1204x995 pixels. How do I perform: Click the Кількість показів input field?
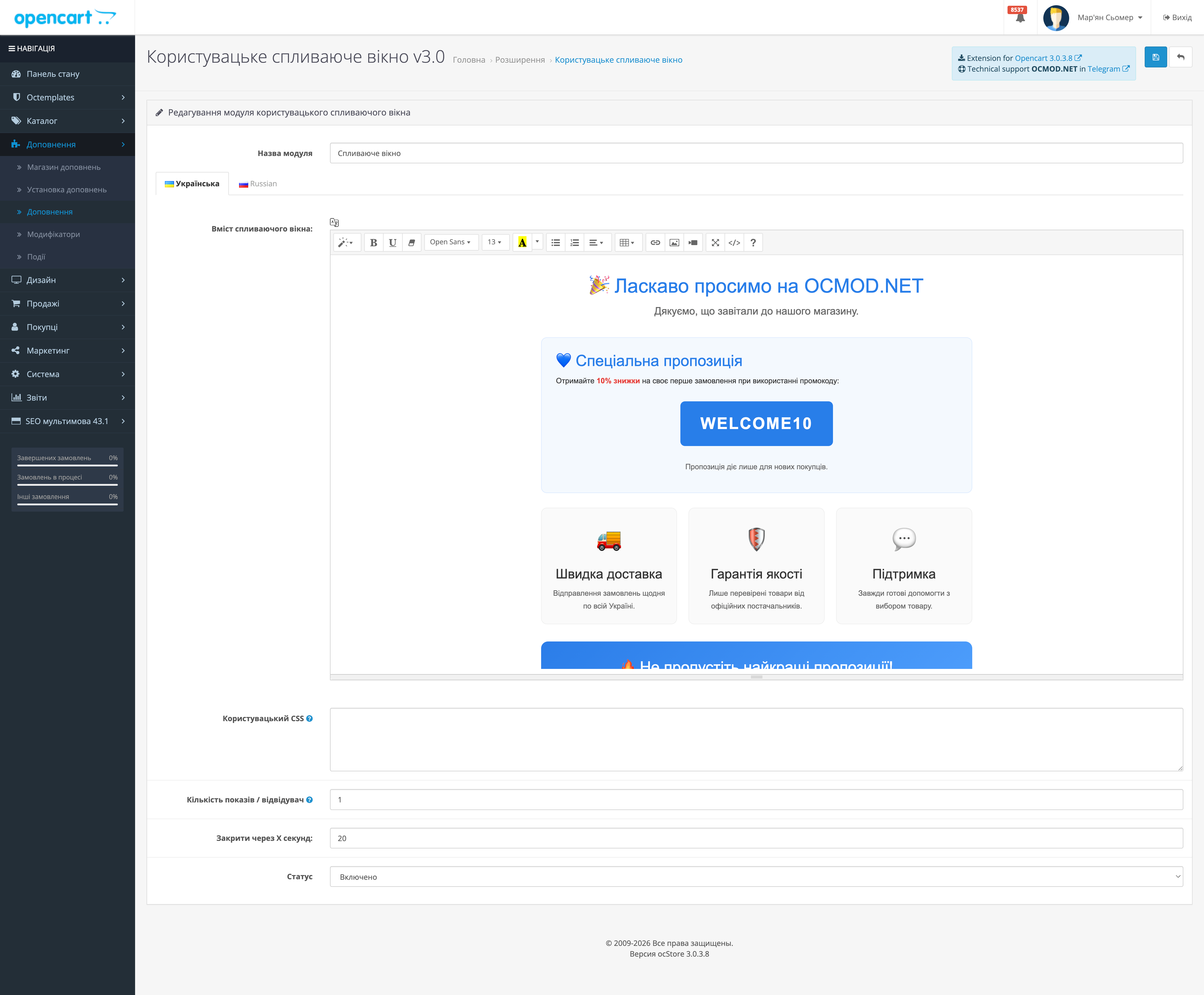coord(756,800)
